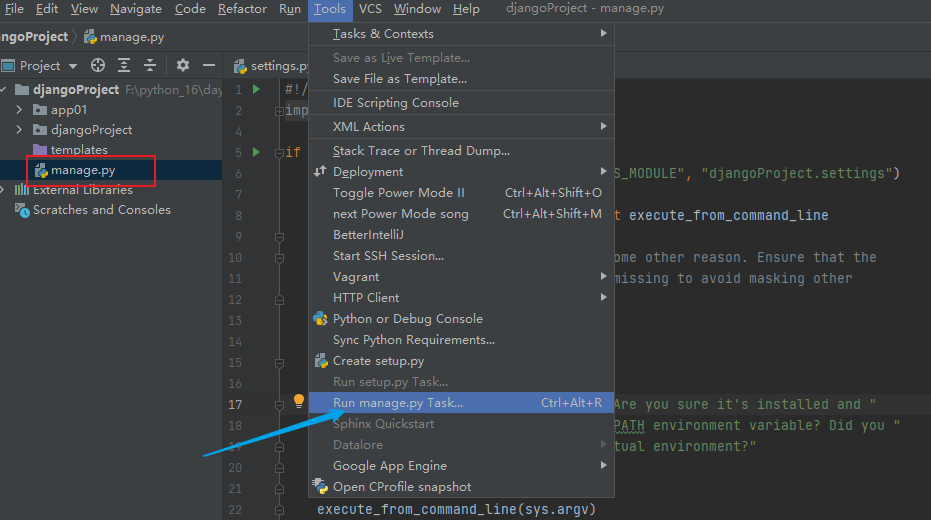Click execute_from_command_line(sys.argv) code line
The height and width of the screenshot is (520, 931).
pyautogui.click(x=456, y=509)
